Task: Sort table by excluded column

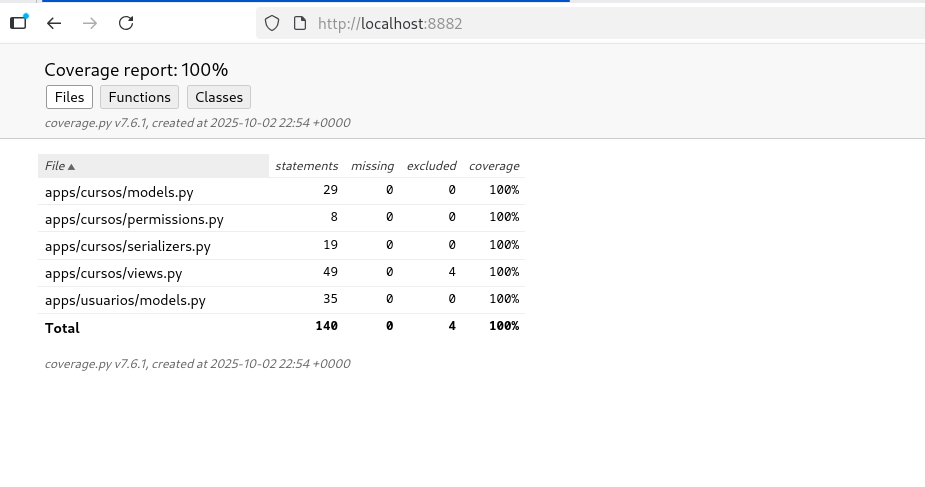Action: pyautogui.click(x=431, y=166)
